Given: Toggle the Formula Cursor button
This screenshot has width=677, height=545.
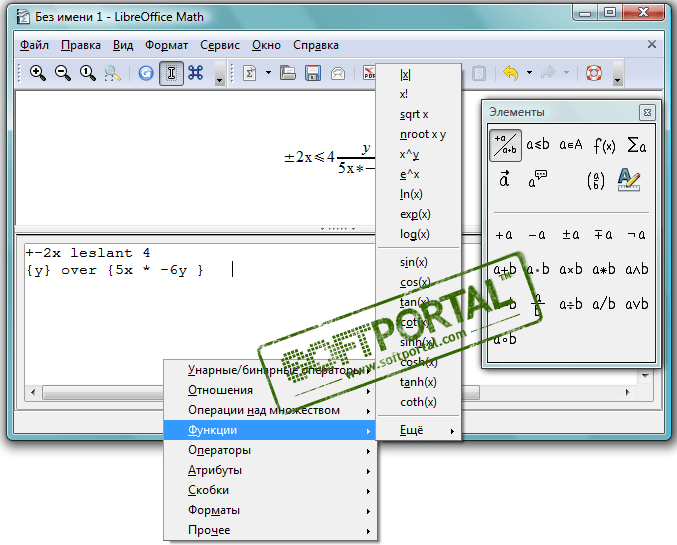Looking at the screenshot, I should tap(171, 73).
